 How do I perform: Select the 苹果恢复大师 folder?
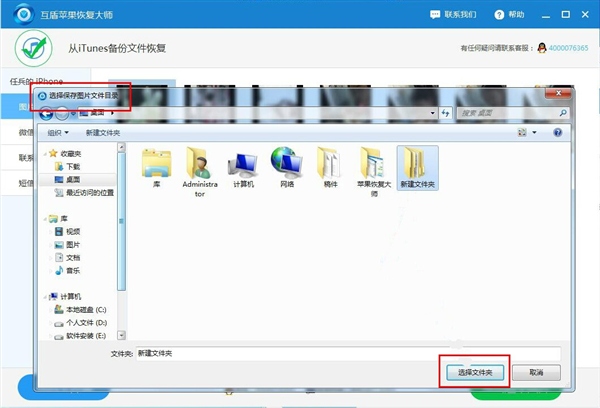point(374,172)
